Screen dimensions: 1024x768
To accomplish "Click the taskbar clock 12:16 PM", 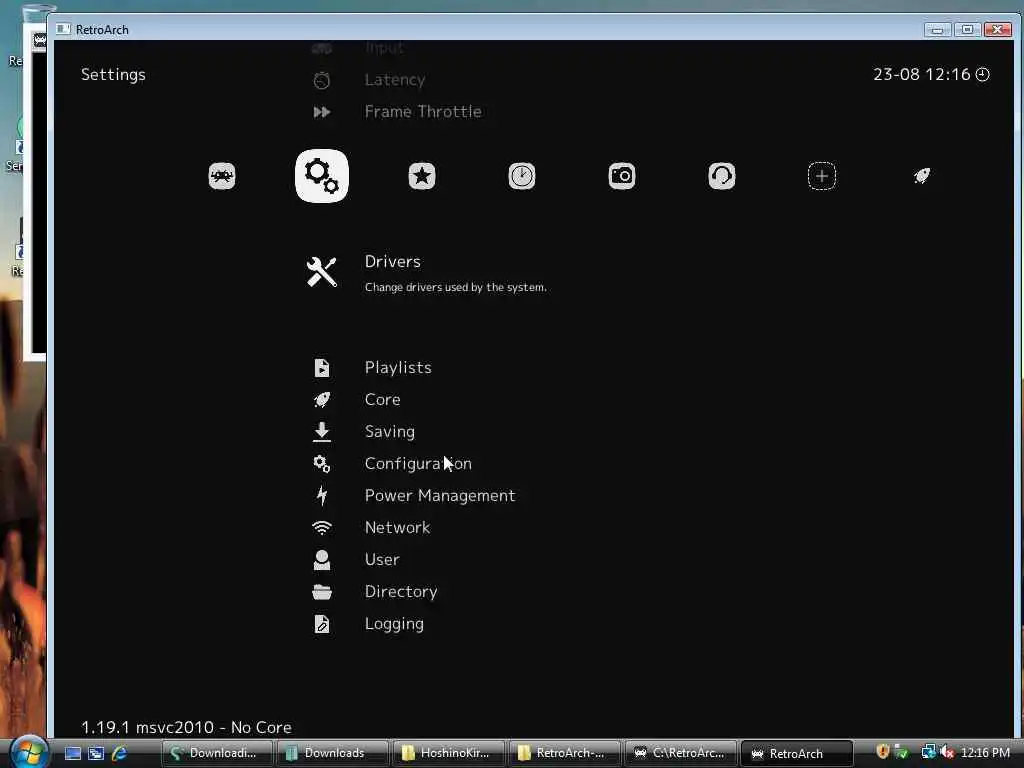I will pos(985,753).
